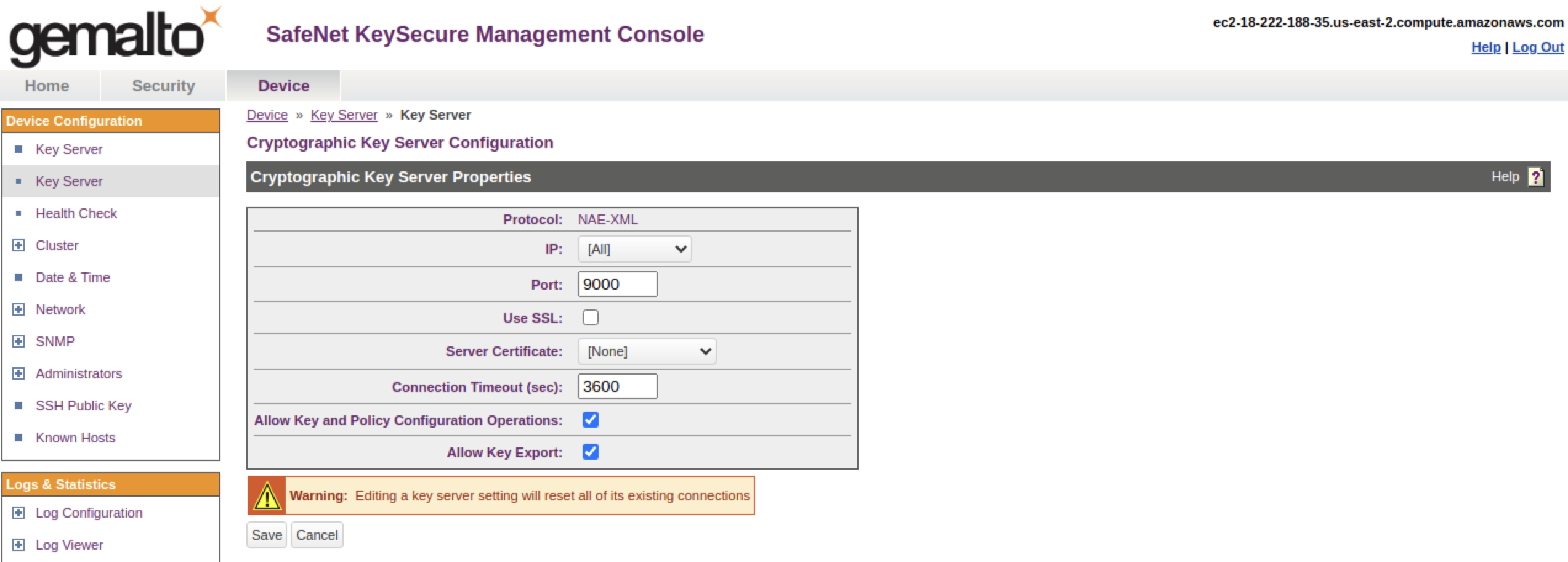This screenshot has width=1568, height=562.
Task: Open the IP address dropdown
Action: 634,250
